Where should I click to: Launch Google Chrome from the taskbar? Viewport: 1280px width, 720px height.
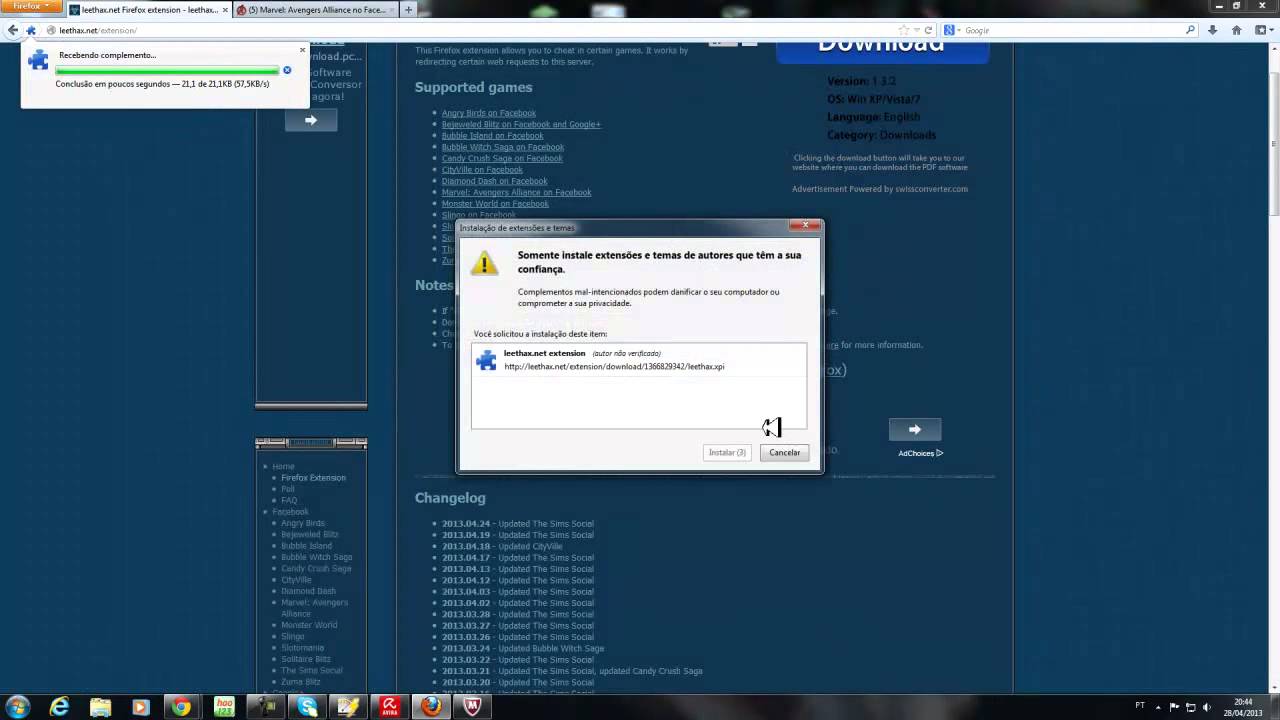coord(181,706)
